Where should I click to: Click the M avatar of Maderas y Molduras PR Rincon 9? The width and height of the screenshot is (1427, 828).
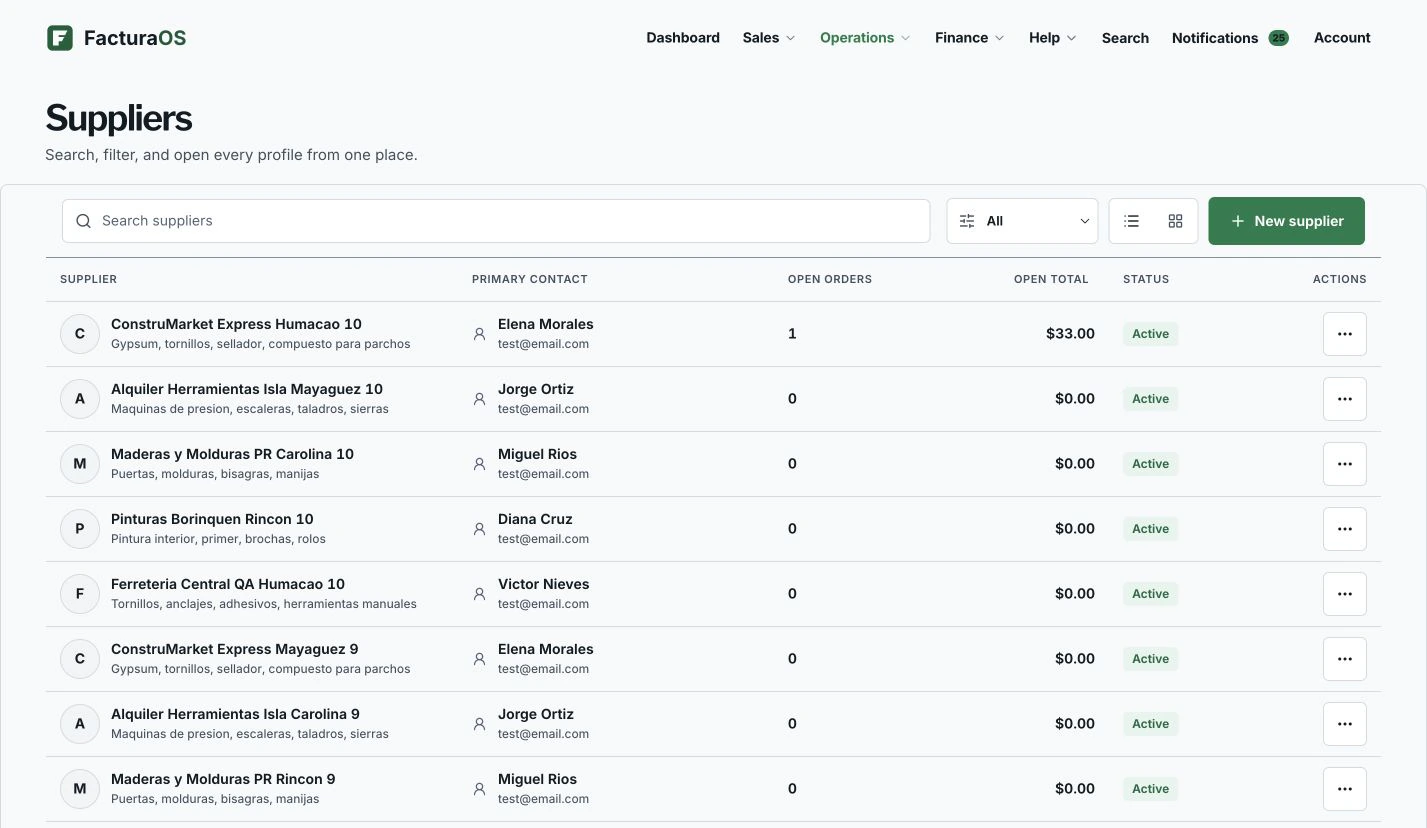pos(80,789)
